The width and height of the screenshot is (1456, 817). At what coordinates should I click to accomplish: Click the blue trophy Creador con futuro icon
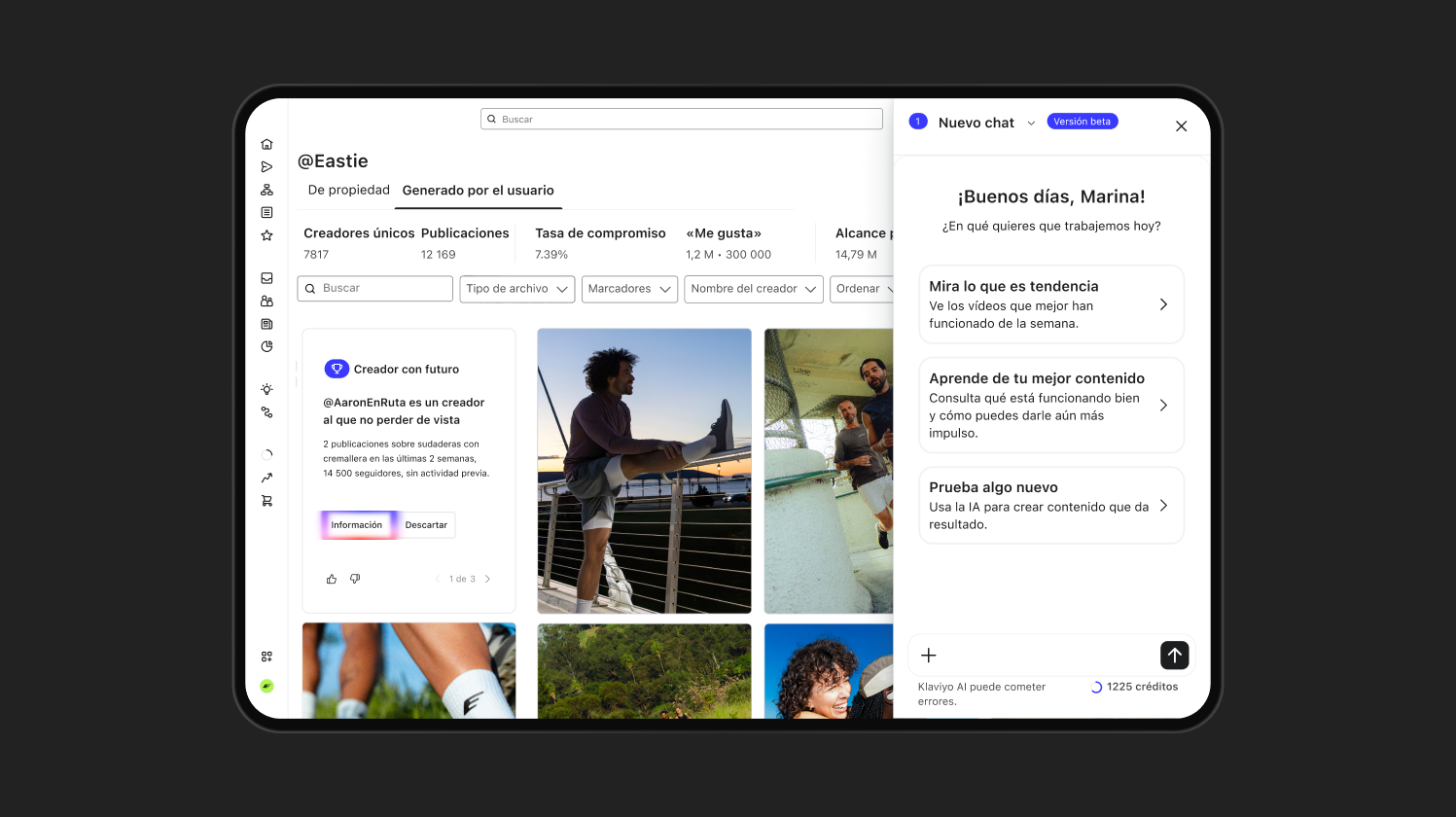pyautogui.click(x=337, y=369)
